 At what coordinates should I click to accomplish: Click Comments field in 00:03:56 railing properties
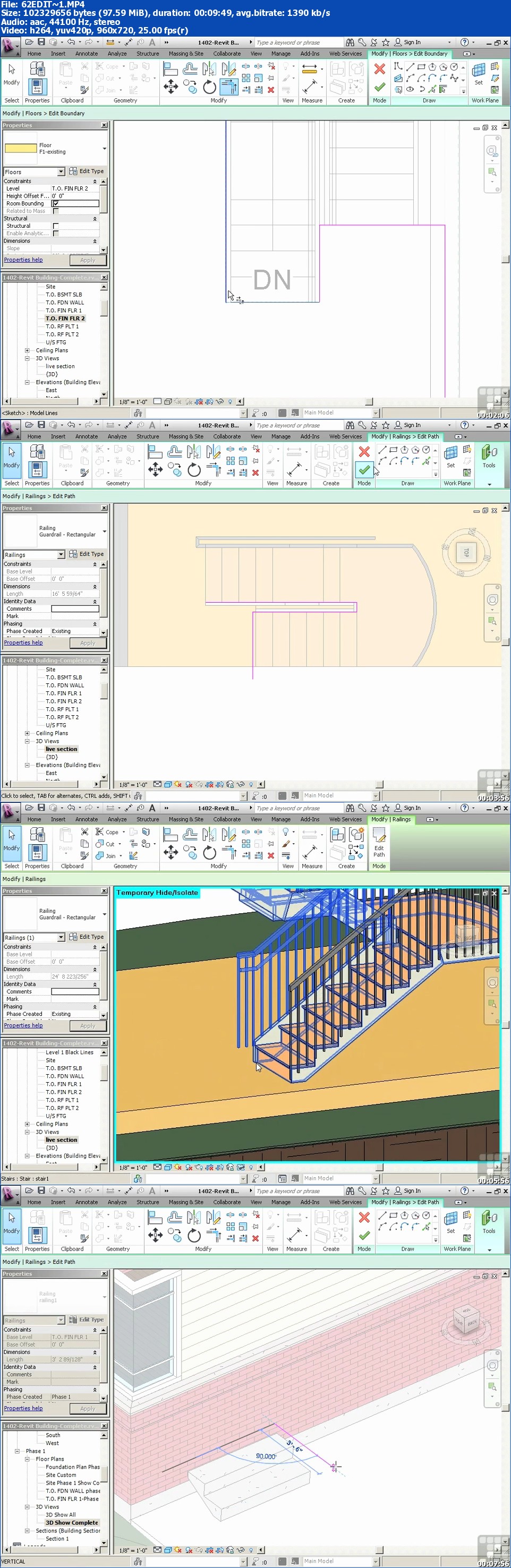pos(75,609)
